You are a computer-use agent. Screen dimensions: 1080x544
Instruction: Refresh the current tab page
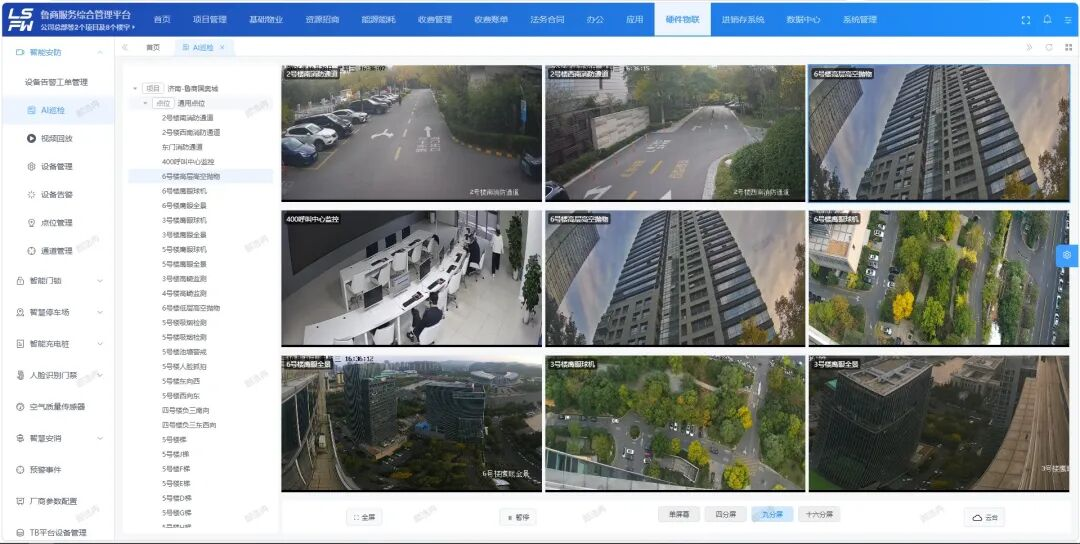1049,48
